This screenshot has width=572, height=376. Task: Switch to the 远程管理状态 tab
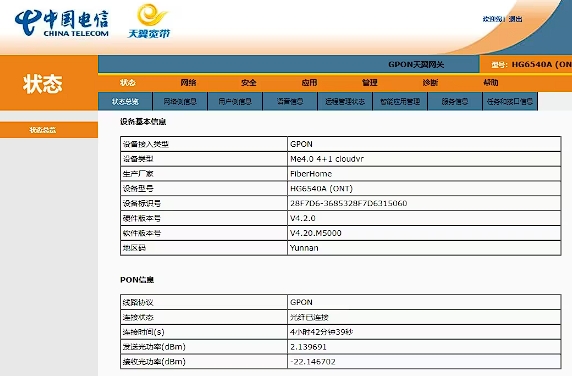click(345, 101)
